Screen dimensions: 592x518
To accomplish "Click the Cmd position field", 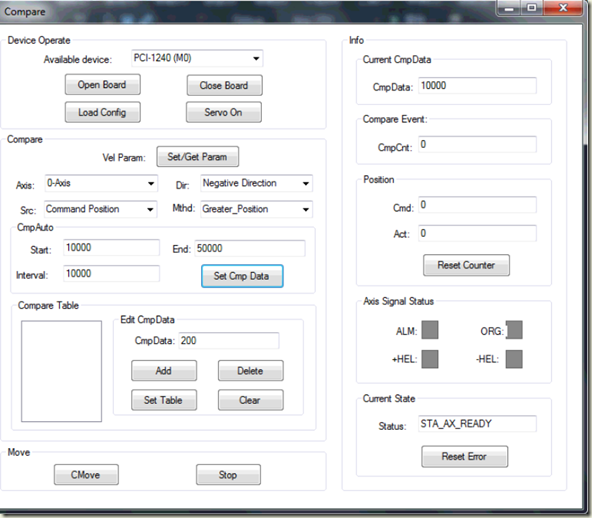I will [x=477, y=205].
